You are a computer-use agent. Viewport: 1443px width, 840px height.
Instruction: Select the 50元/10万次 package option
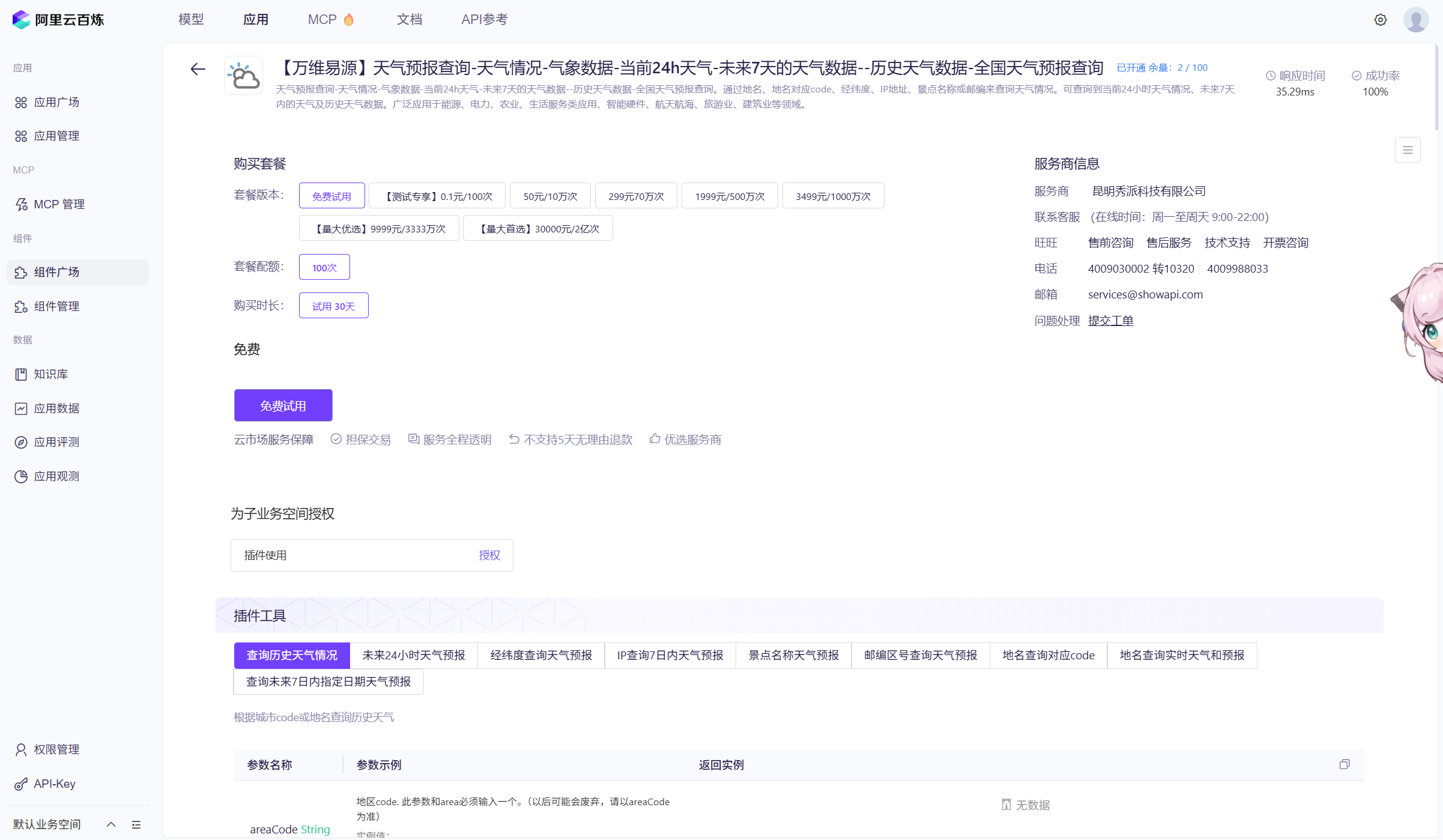click(549, 196)
